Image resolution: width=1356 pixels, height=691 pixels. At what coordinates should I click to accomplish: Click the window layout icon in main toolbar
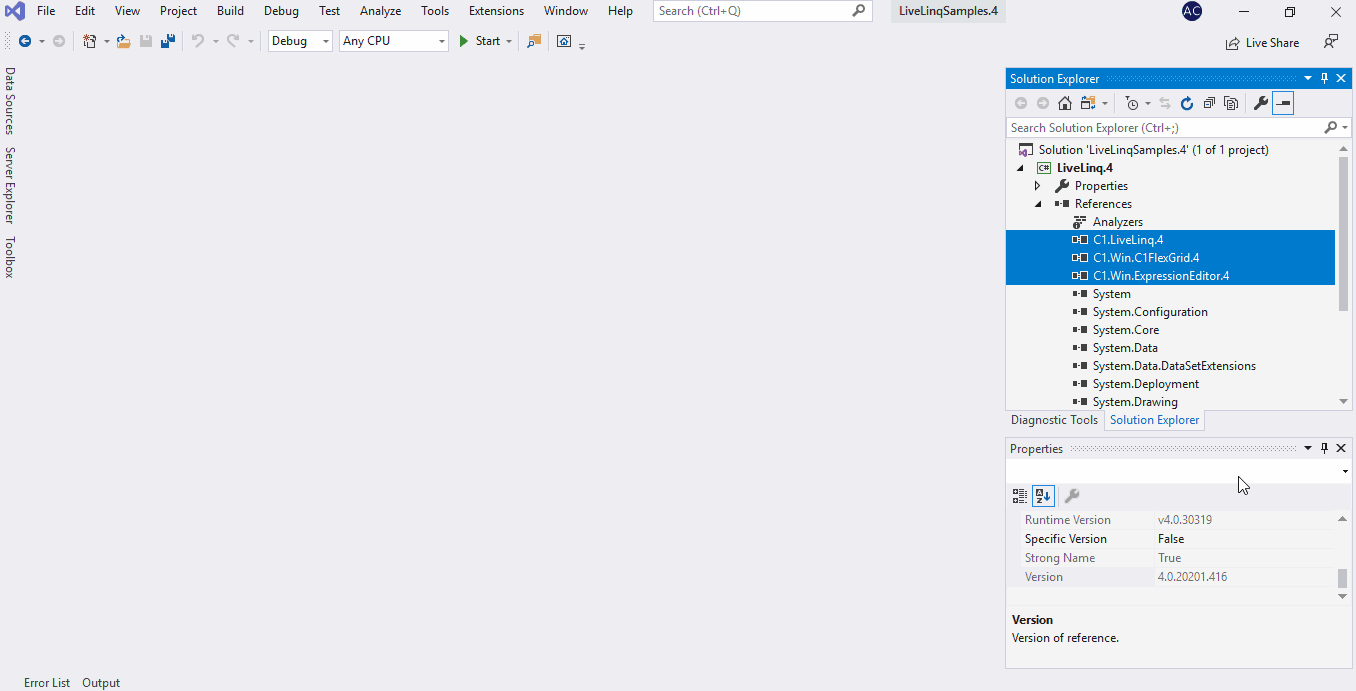(564, 41)
